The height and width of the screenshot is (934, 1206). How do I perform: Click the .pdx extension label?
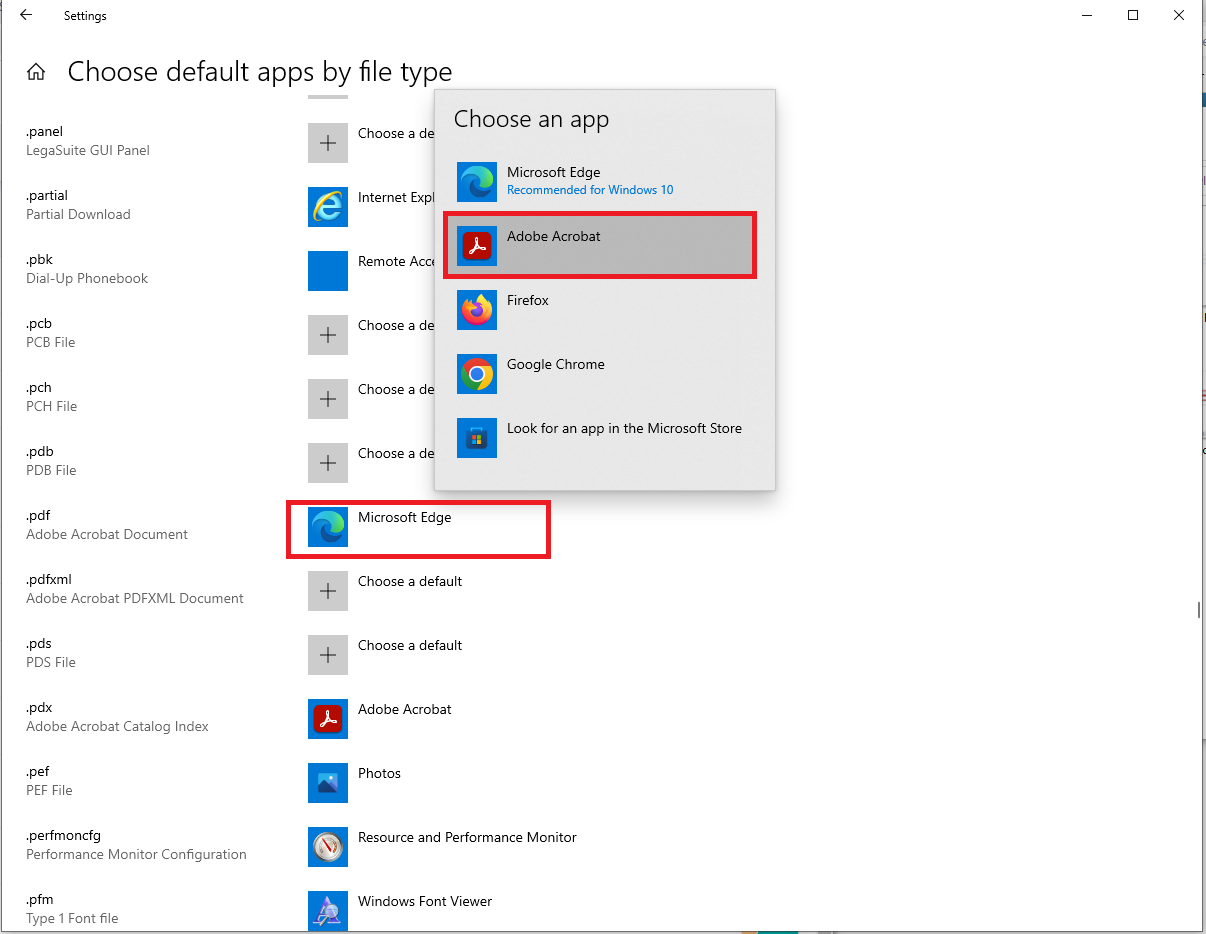point(38,708)
